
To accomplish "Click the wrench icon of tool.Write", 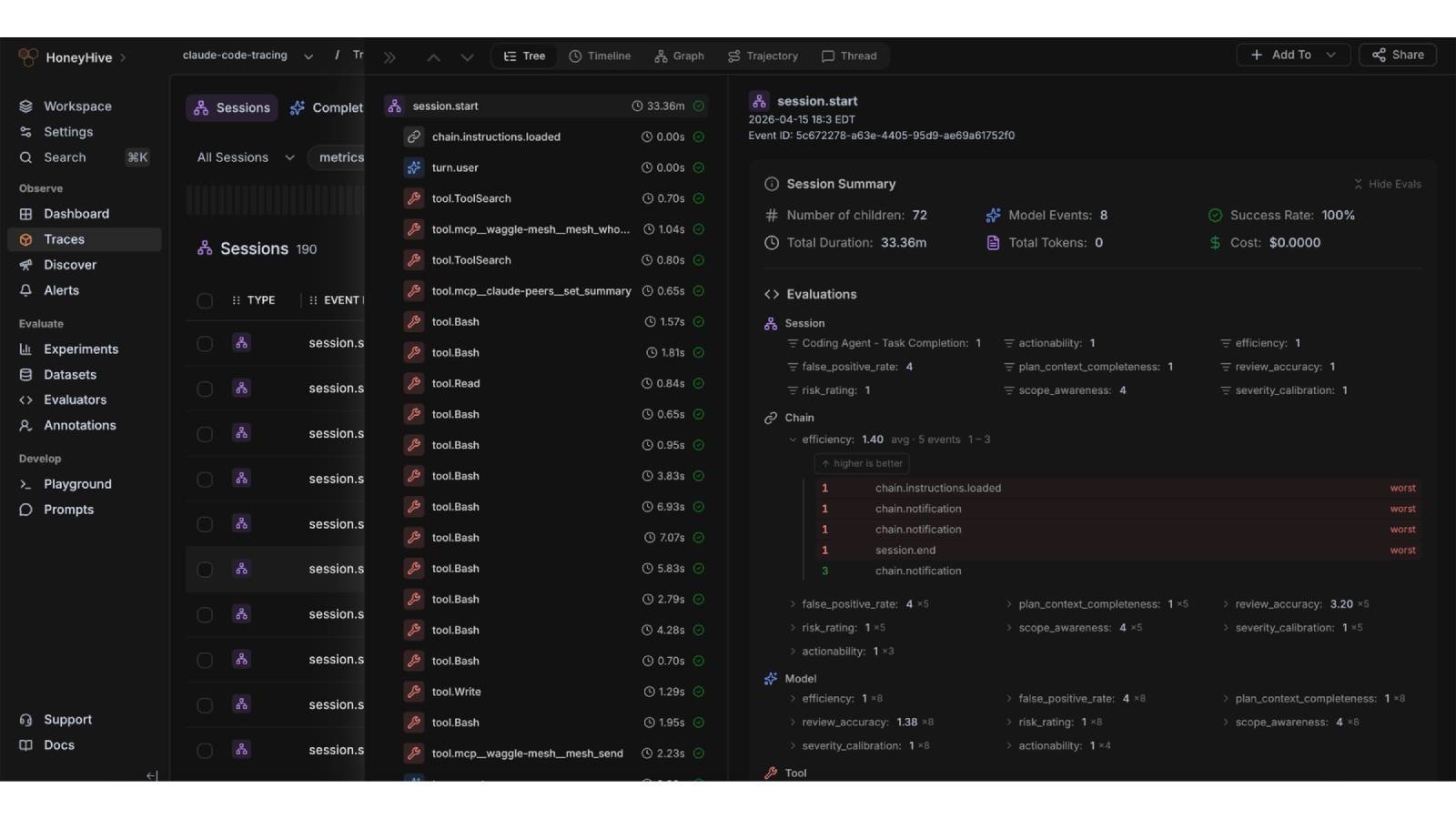I will (x=414, y=692).
